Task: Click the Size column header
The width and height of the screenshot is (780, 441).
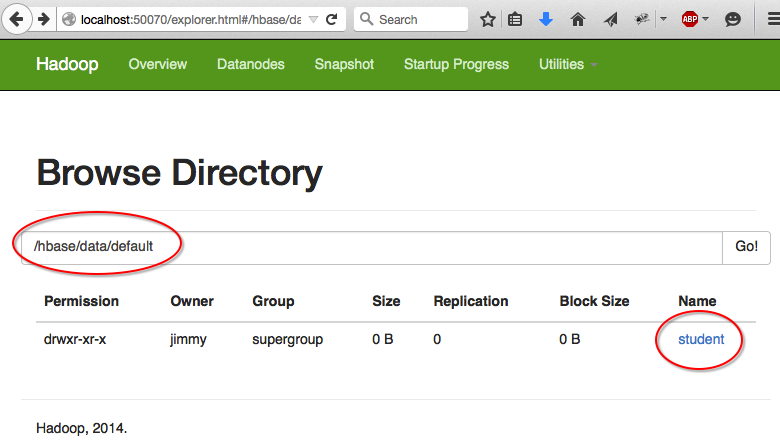Action: [386, 301]
